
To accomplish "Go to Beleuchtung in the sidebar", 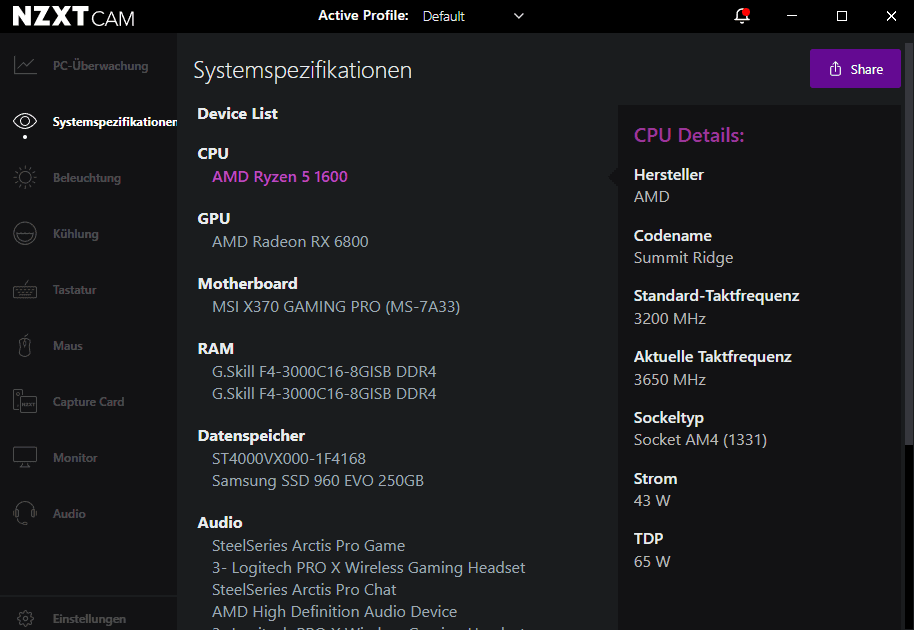I will click(87, 178).
